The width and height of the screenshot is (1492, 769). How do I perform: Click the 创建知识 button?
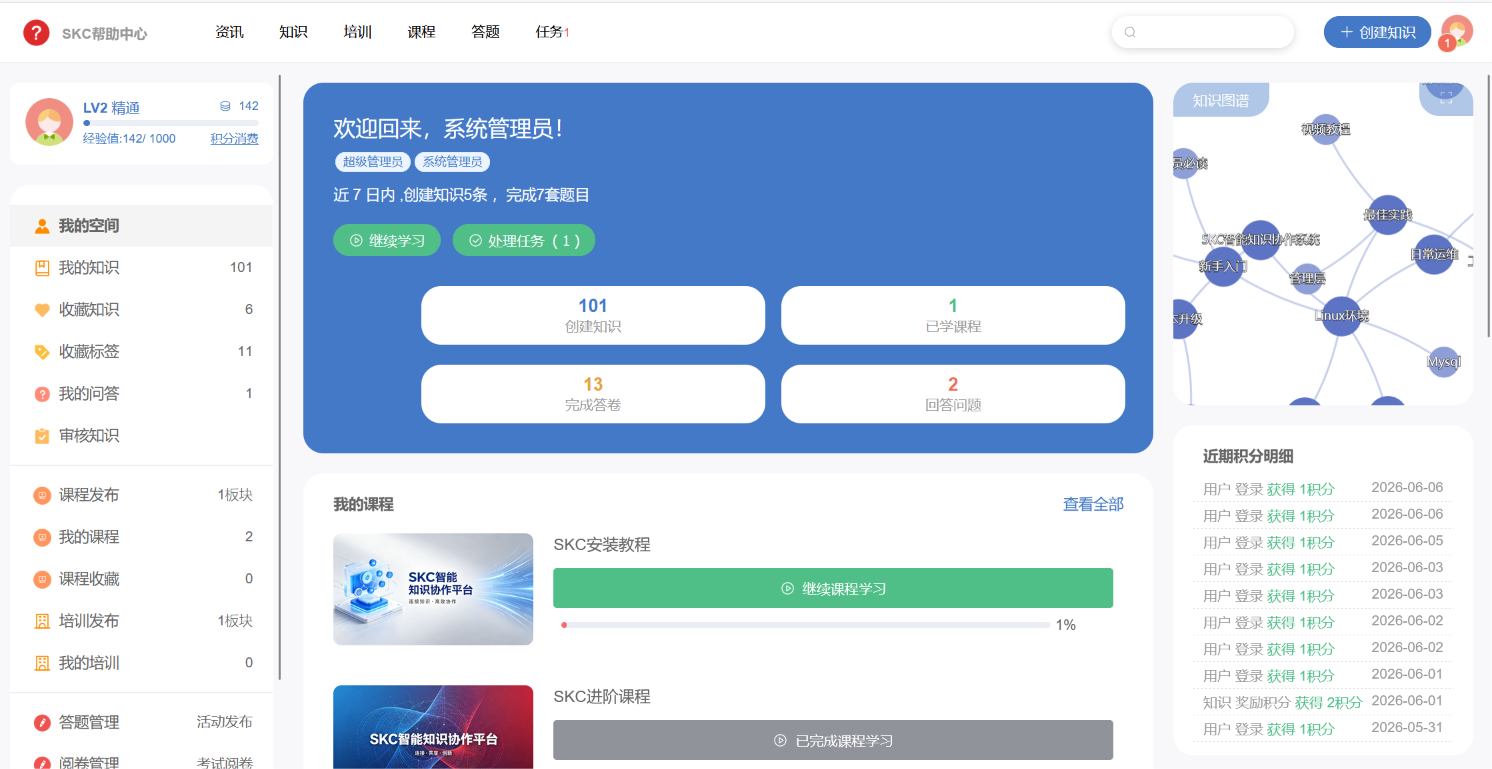pyautogui.click(x=1377, y=32)
